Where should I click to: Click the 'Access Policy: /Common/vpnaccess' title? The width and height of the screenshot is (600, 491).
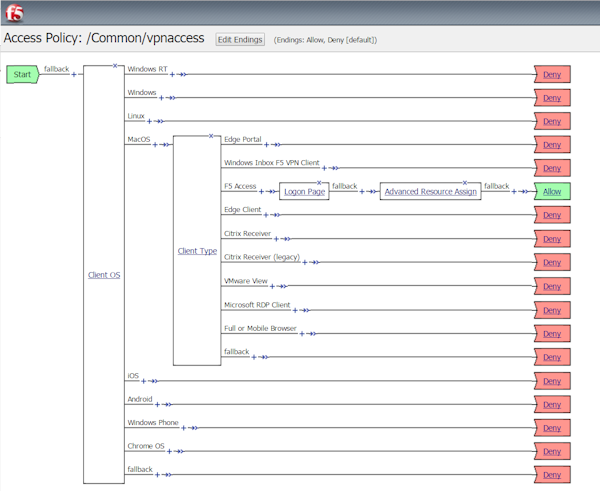[104, 38]
